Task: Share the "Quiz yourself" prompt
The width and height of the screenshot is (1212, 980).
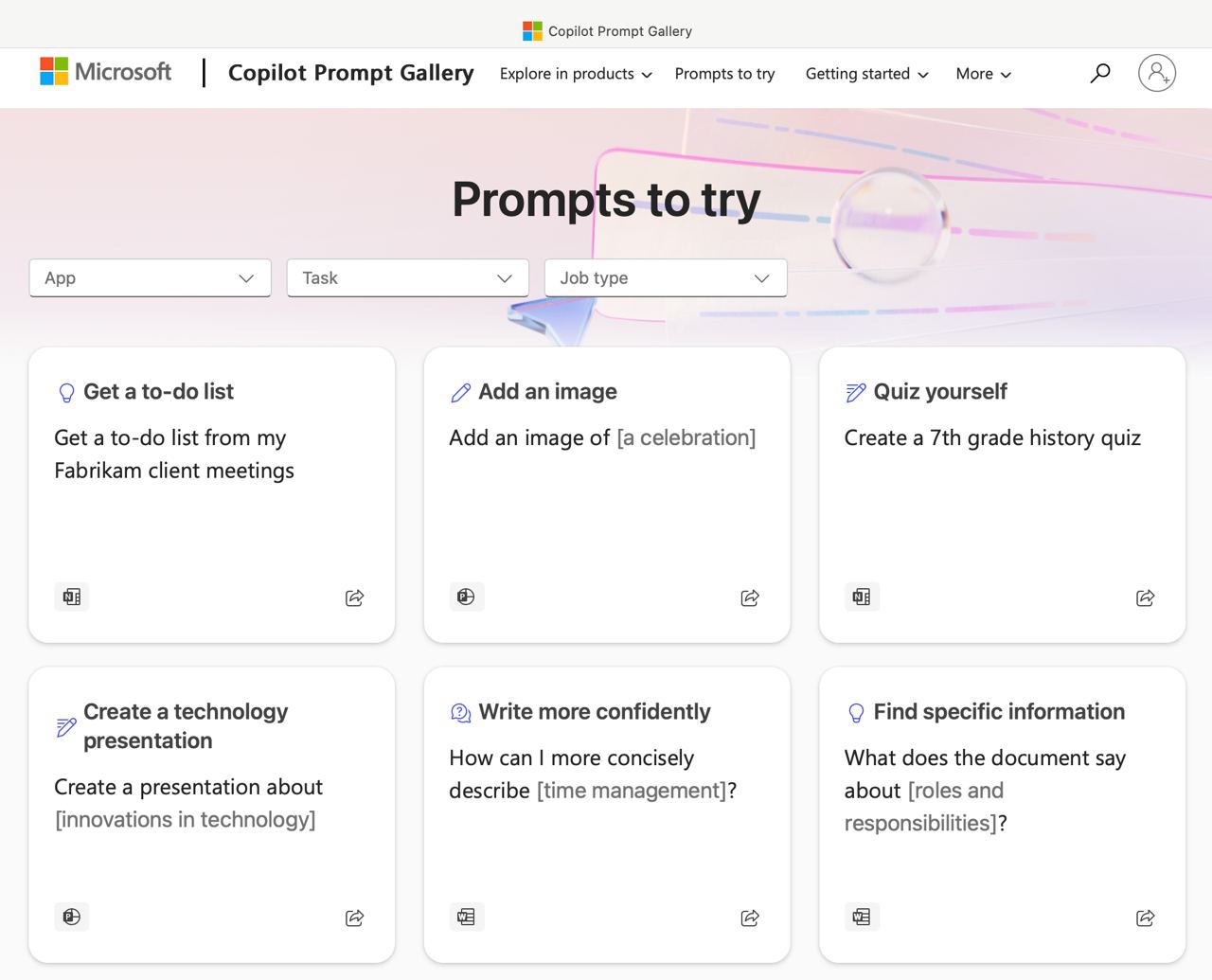Action: 1145,597
